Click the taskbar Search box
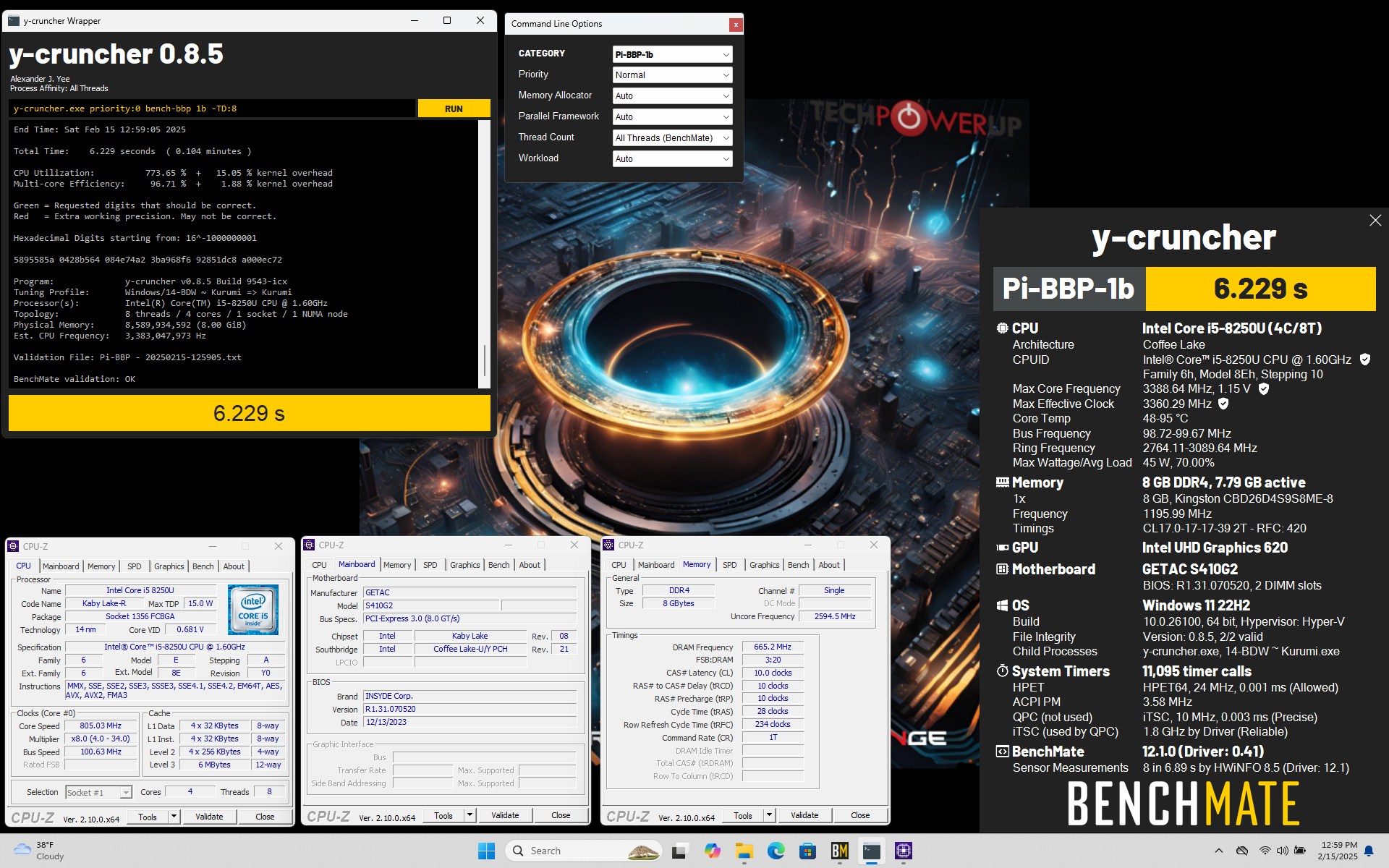 pos(585,851)
